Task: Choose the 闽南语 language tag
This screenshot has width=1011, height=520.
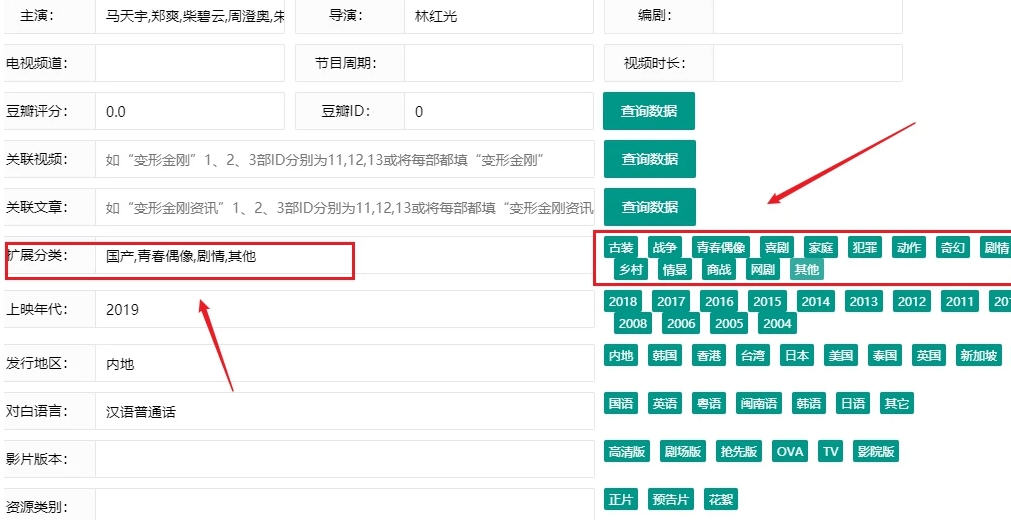Action: click(x=760, y=404)
